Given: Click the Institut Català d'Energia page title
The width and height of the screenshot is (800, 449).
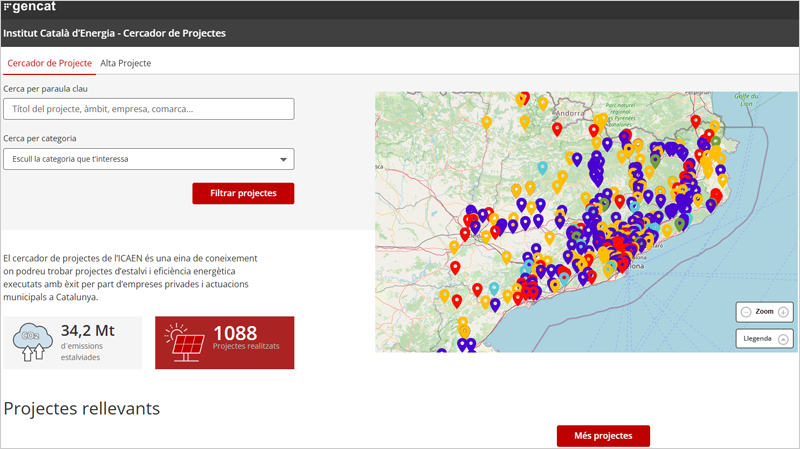Looking at the screenshot, I should click(x=114, y=33).
